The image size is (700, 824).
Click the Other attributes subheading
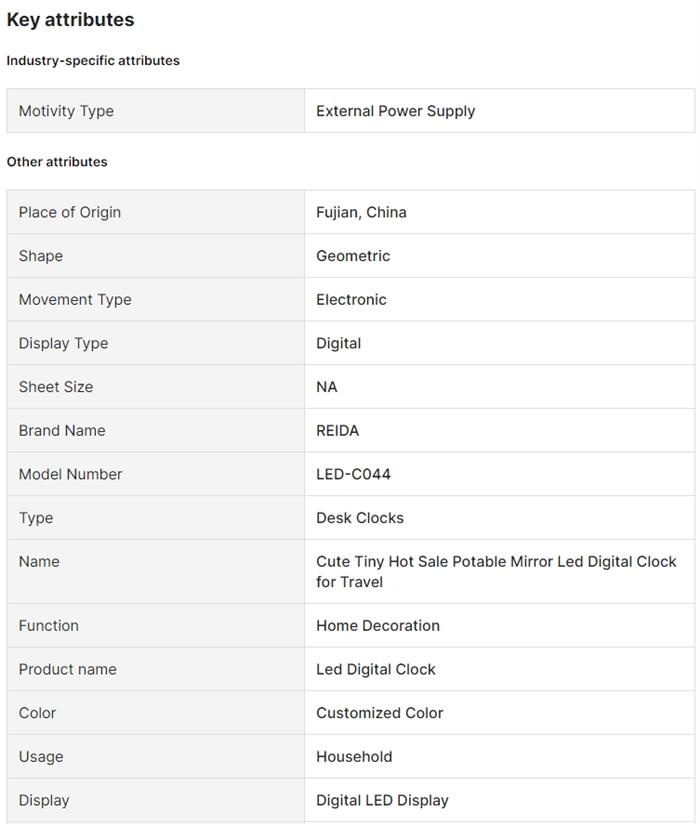(x=57, y=161)
